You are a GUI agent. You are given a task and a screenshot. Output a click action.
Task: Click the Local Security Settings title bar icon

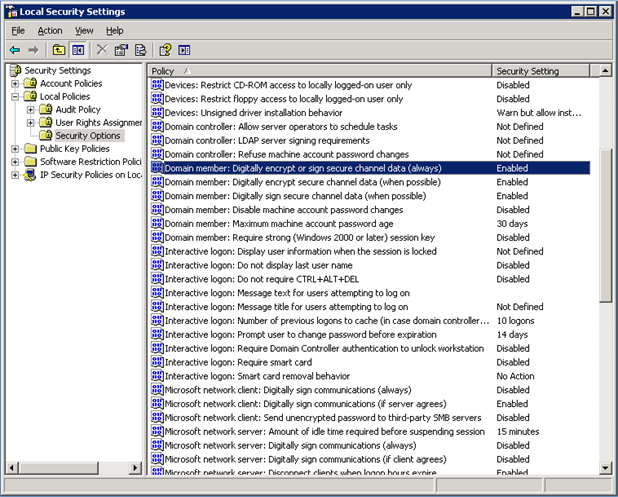point(12,11)
